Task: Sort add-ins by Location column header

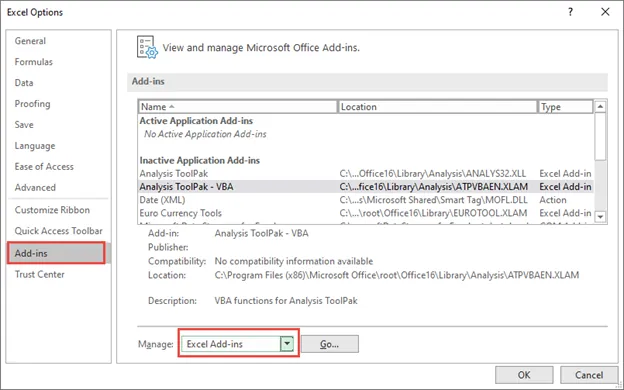Action: pos(437,107)
